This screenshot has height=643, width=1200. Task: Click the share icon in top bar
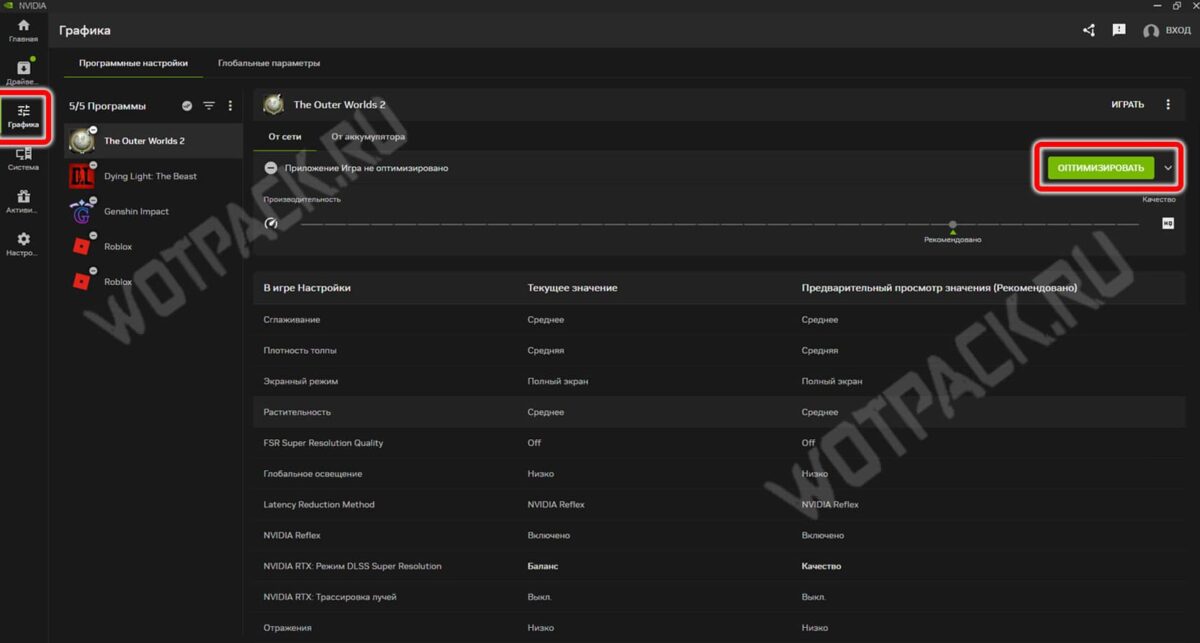1089,31
